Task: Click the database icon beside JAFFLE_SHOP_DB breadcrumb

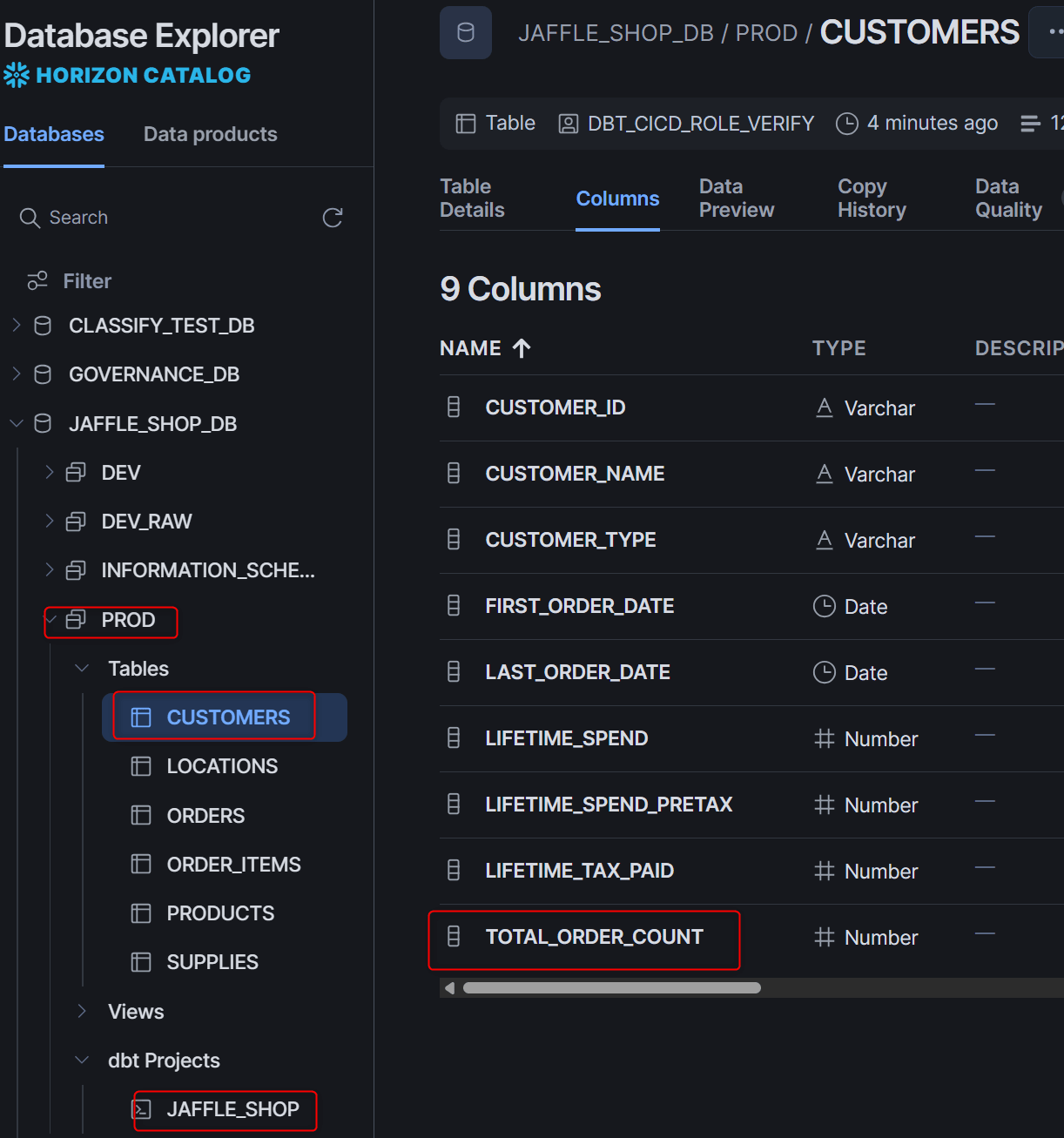Action: click(466, 33)
